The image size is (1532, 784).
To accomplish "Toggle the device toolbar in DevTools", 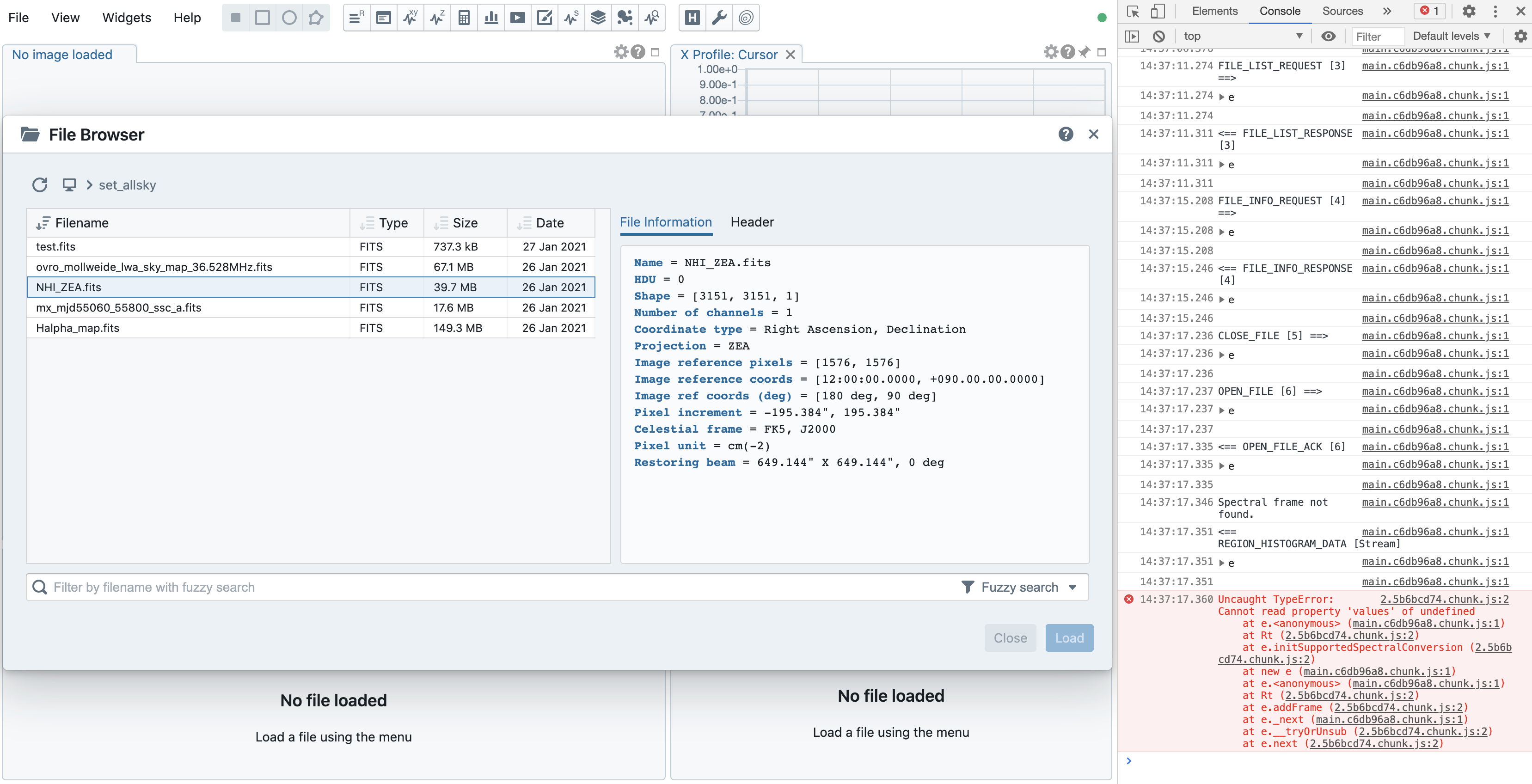I will click(x=1158, y=11).
